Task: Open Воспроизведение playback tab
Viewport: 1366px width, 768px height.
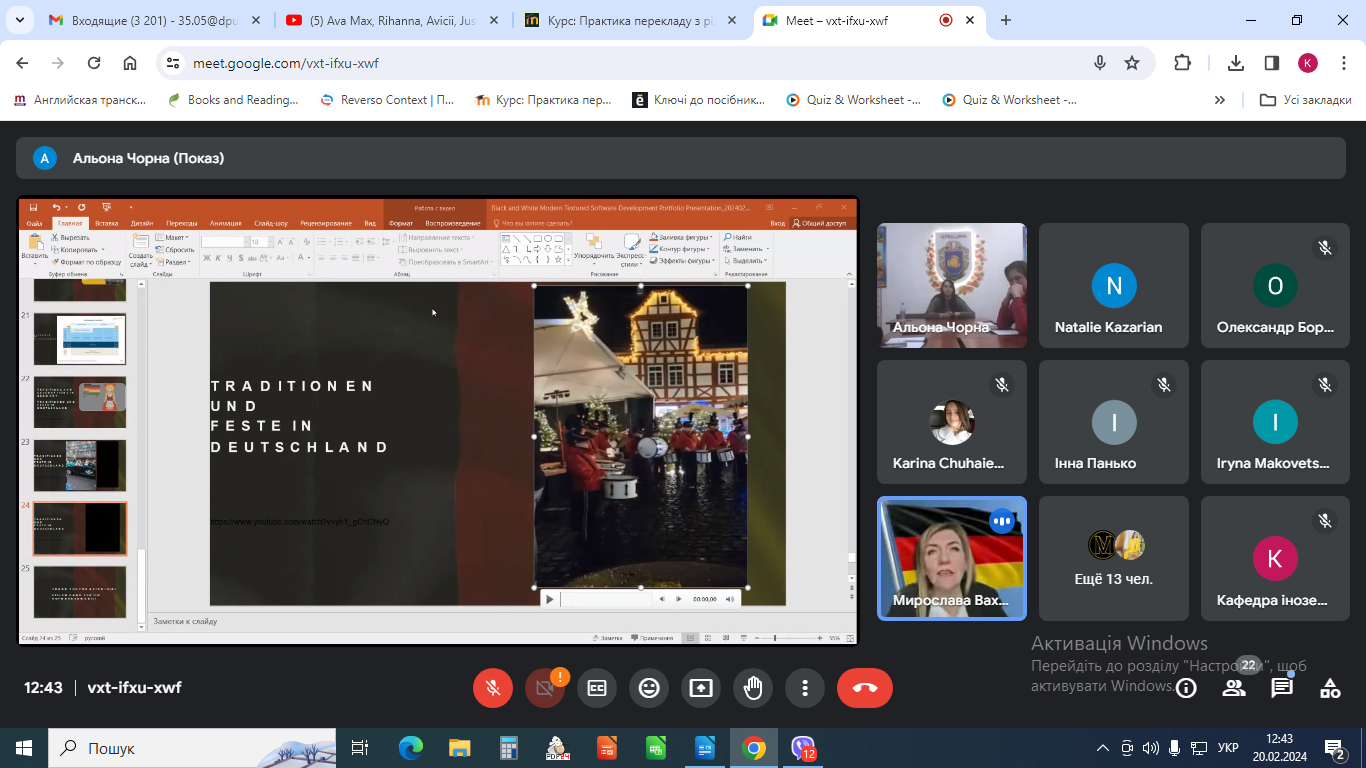Action: (453, 223)
